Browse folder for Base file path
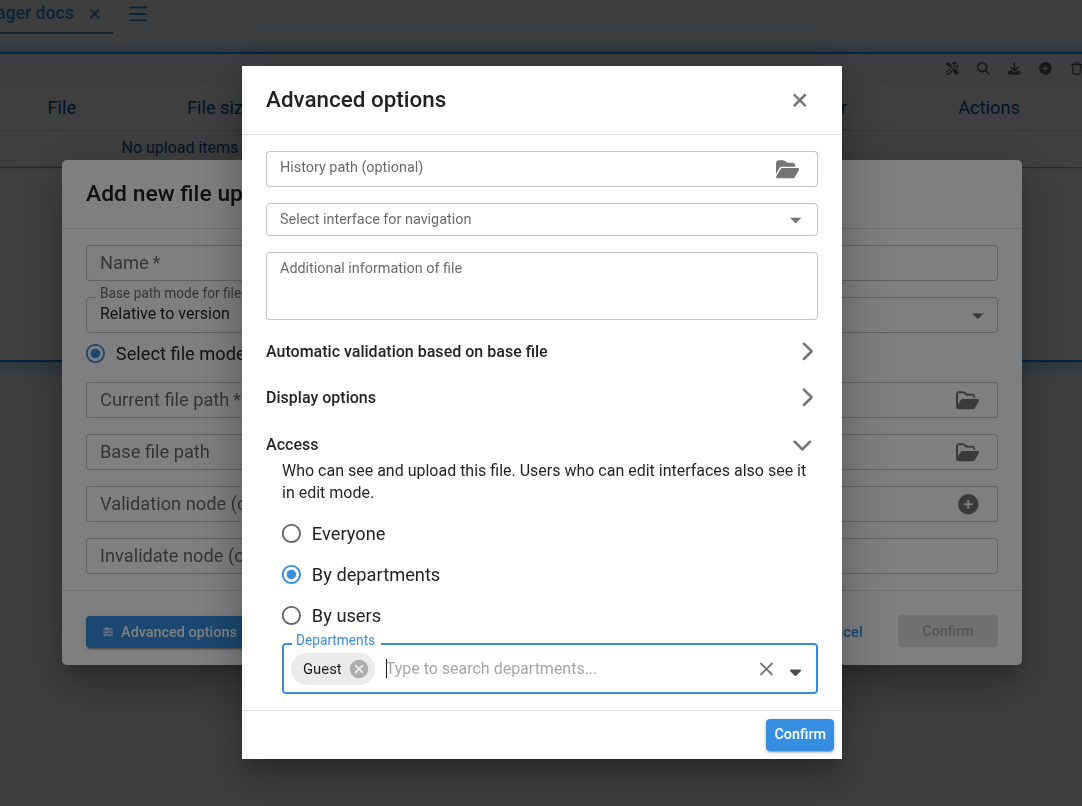The image size is (1082, 806). pyautogui.click(x=967, y=453)
